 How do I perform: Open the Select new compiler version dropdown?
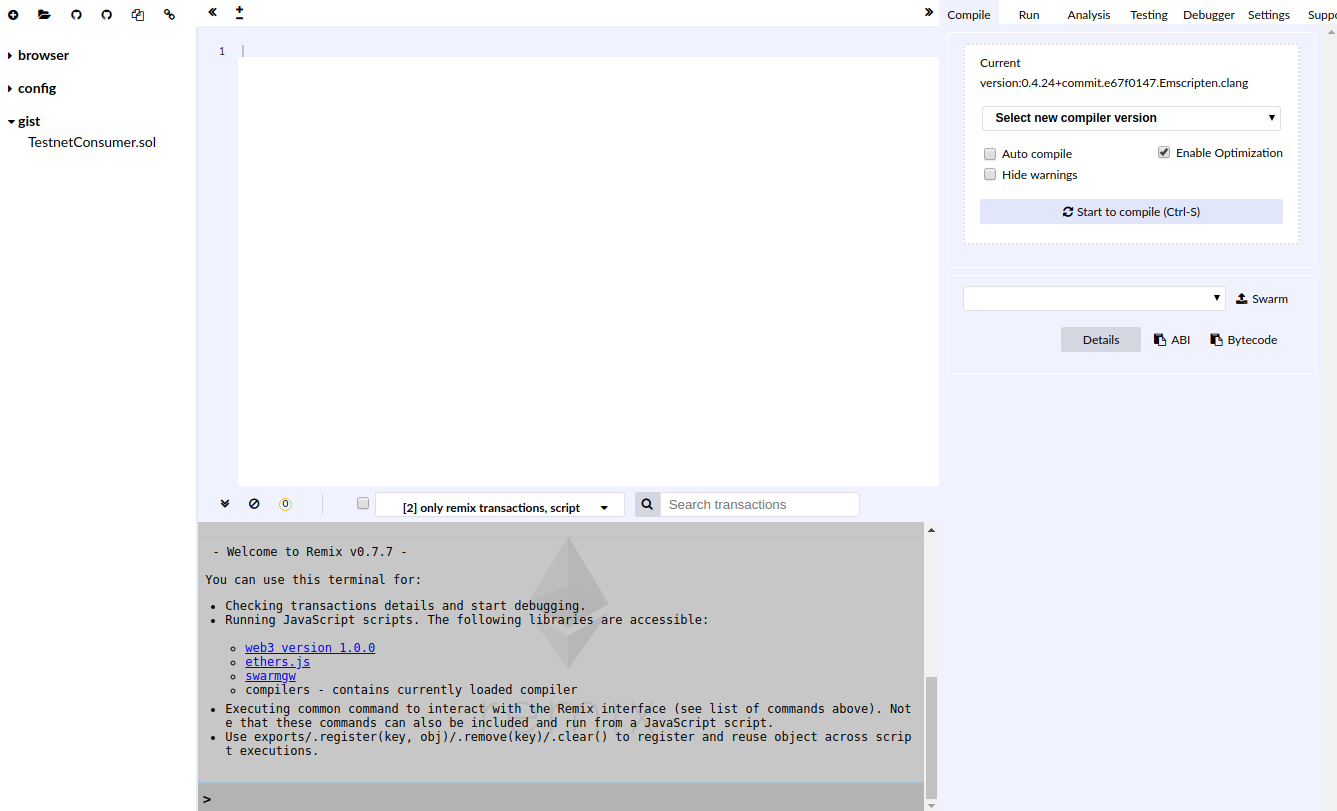pyautogui.click(x=1131, y=118)
